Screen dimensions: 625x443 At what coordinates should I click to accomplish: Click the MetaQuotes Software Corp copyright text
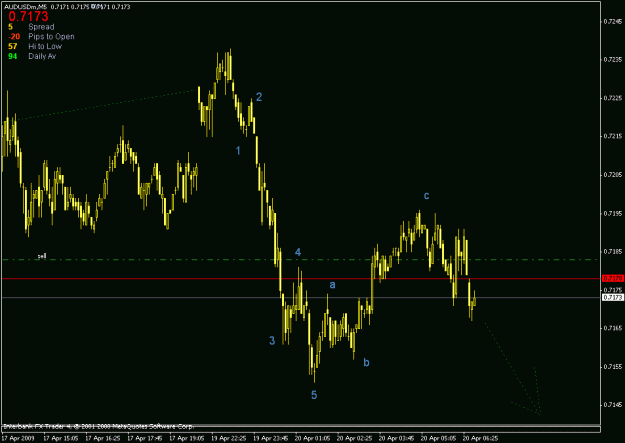point(98,427)
